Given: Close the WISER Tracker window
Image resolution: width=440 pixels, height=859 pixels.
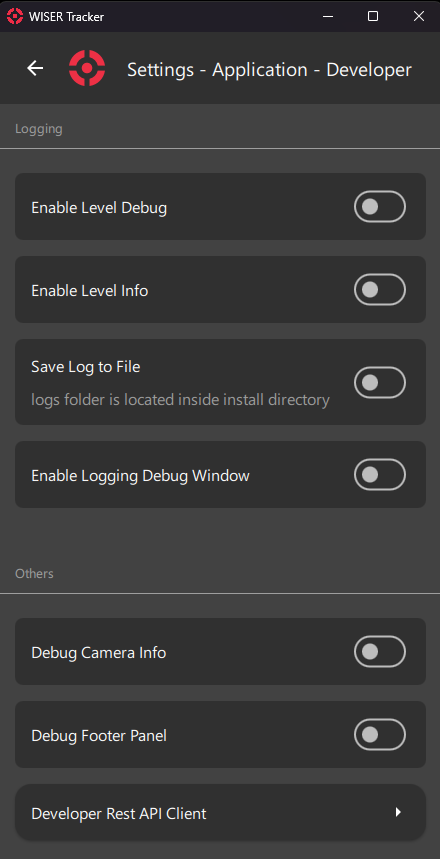Looking at the screenshot, I should click(419, 16).
